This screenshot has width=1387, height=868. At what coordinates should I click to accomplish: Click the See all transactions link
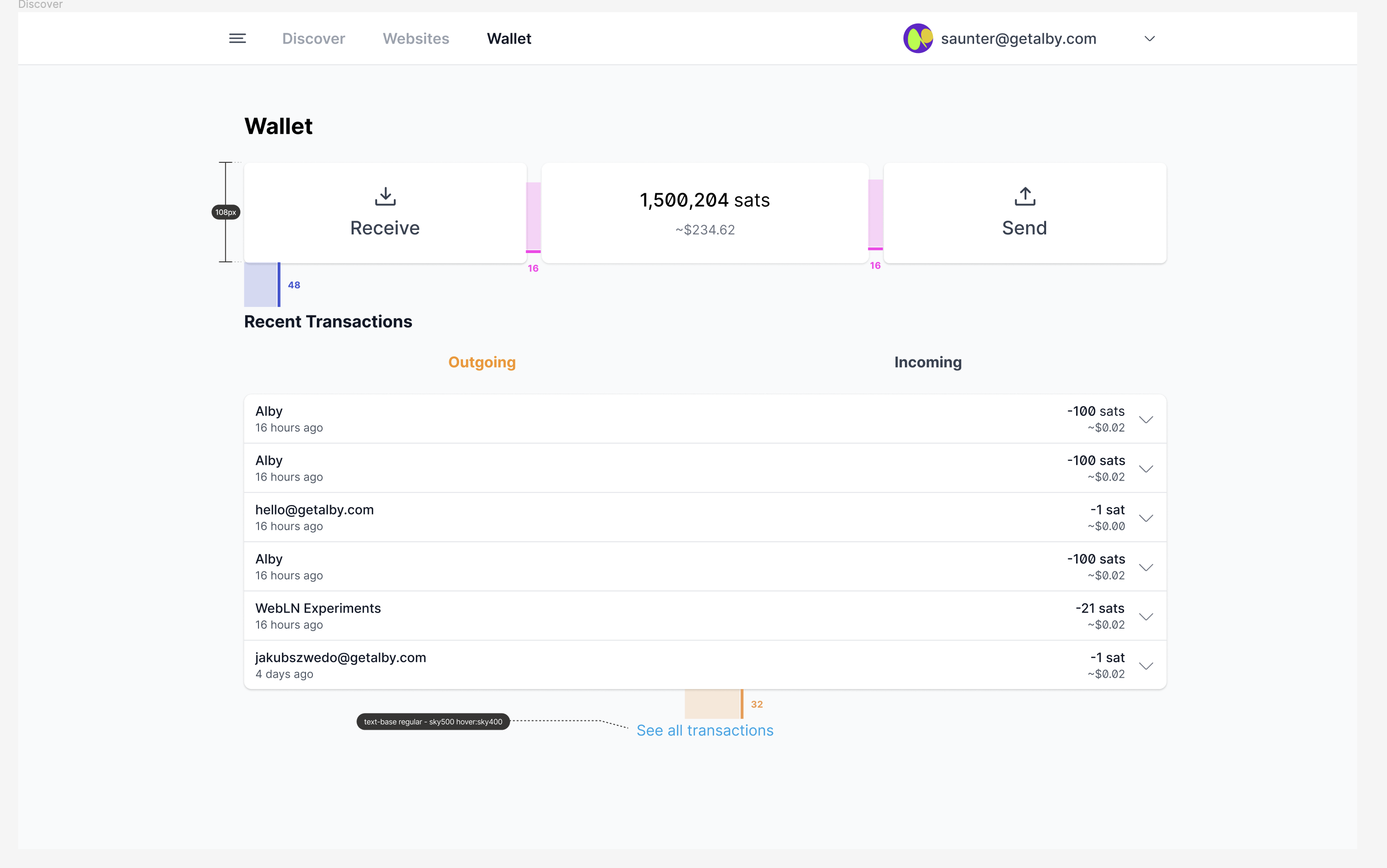(x=705, y=730)
